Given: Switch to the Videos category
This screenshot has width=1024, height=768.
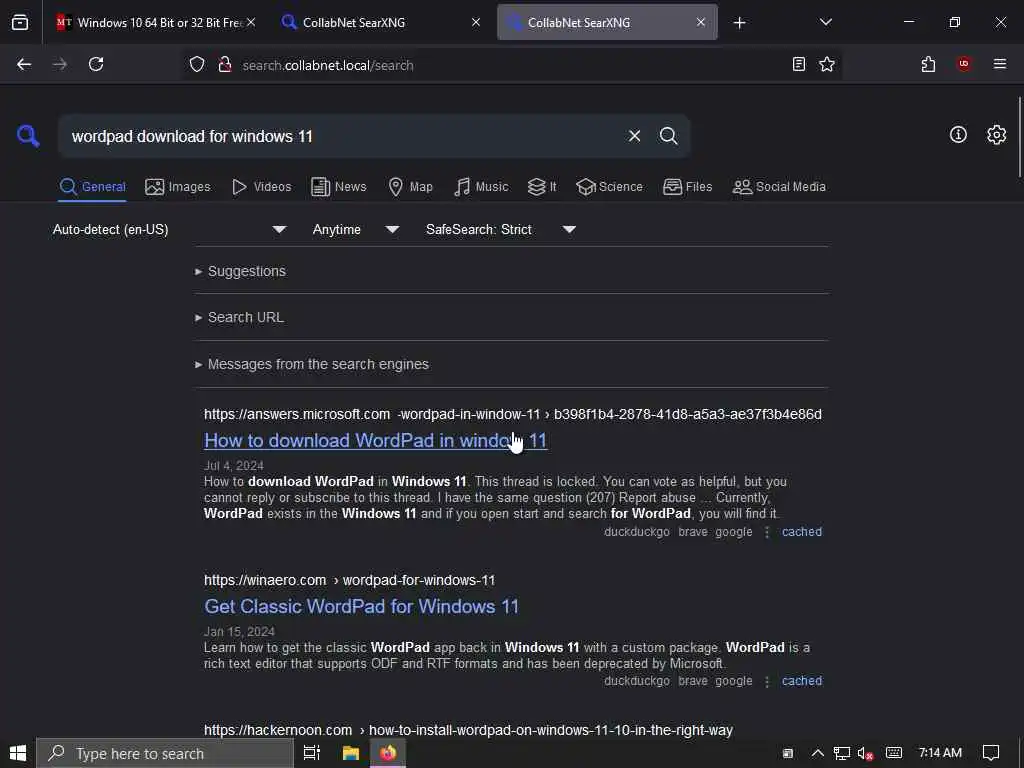Looking at the screenshot, I should (261, 187).
